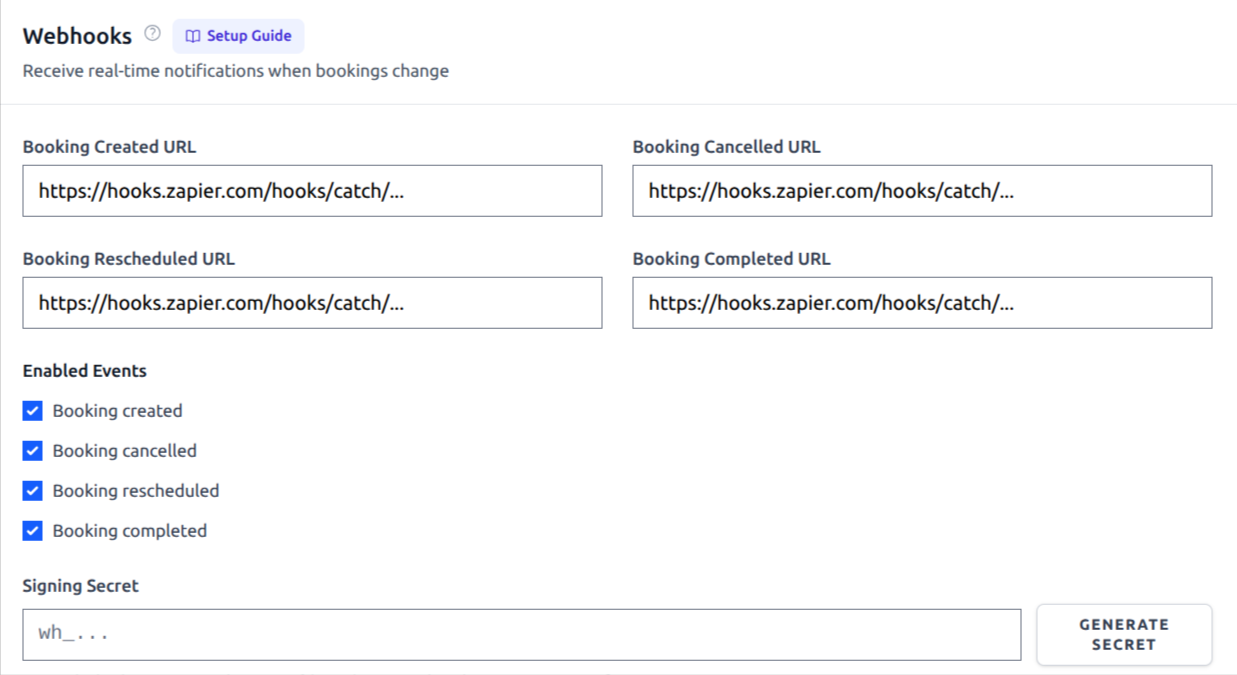Viewport: 1237px width, 675px height.
Task: Uncheck the Booking cancelled checkbox
Action: (x=33, y=451)
